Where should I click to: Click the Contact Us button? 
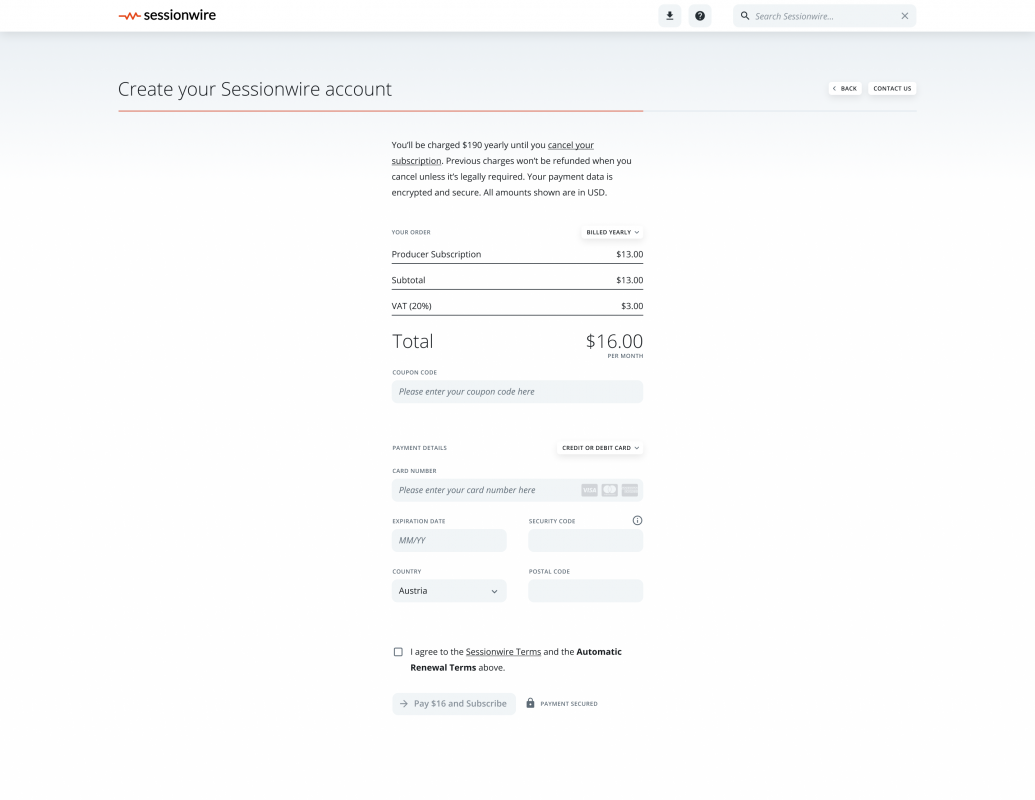(x=892, y=88)
